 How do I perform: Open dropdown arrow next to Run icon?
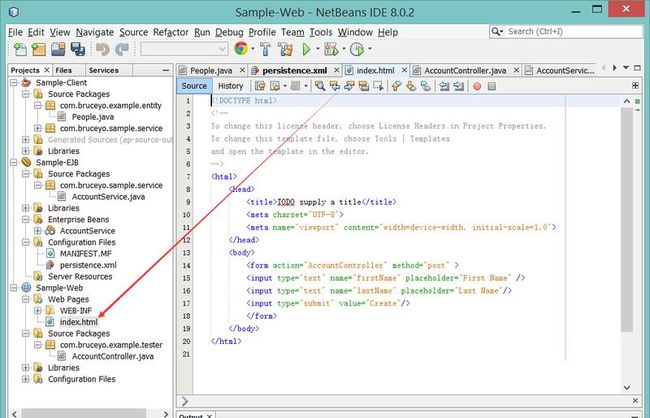pyautogui.click(x=318, y=49)
